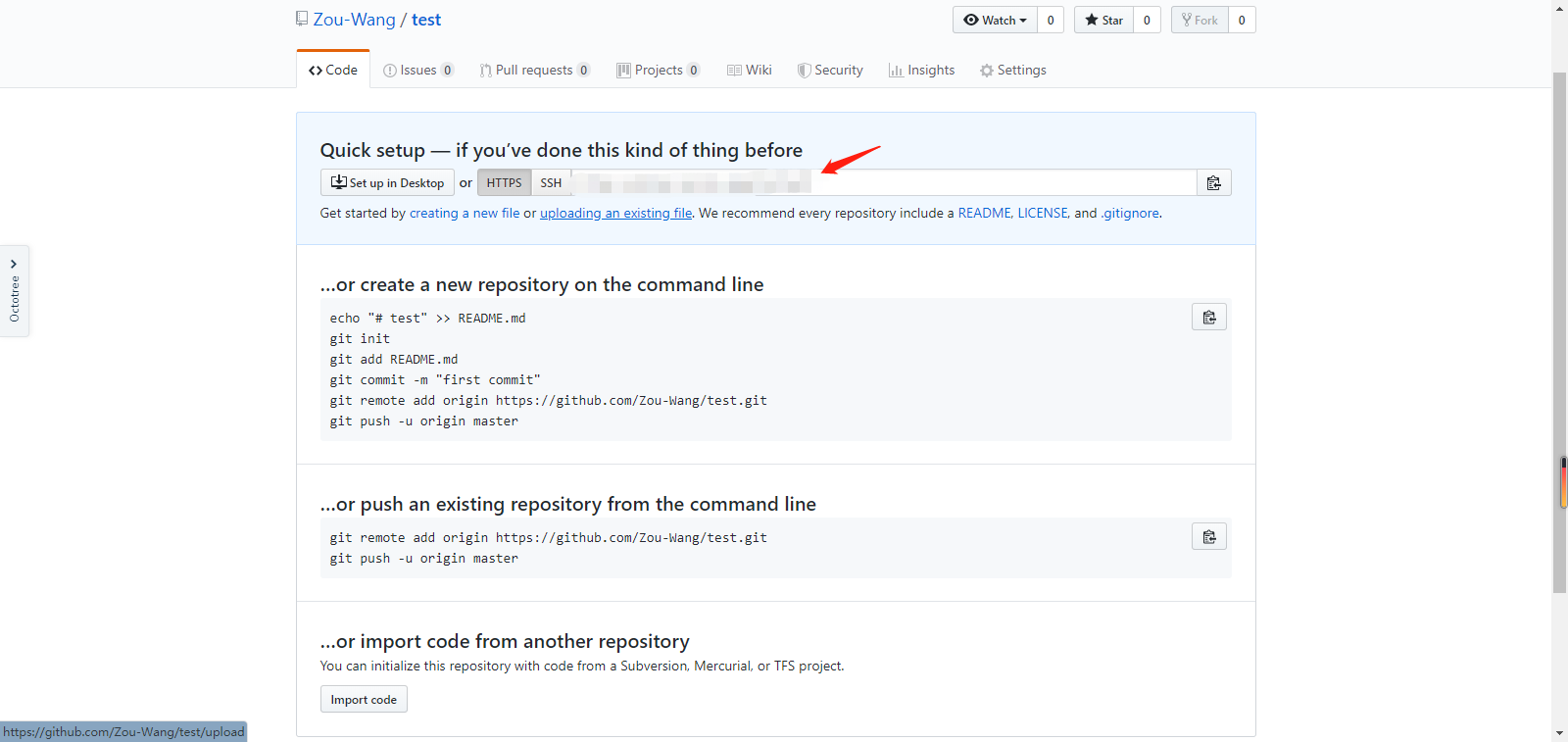Click the graph icon in Insights tab

pos(896,71)
